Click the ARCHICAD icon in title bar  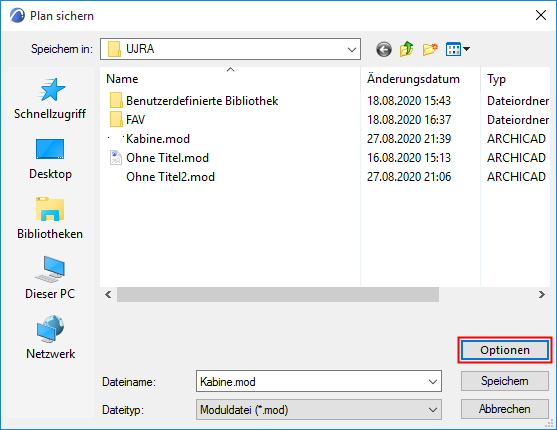pos(17,16)
